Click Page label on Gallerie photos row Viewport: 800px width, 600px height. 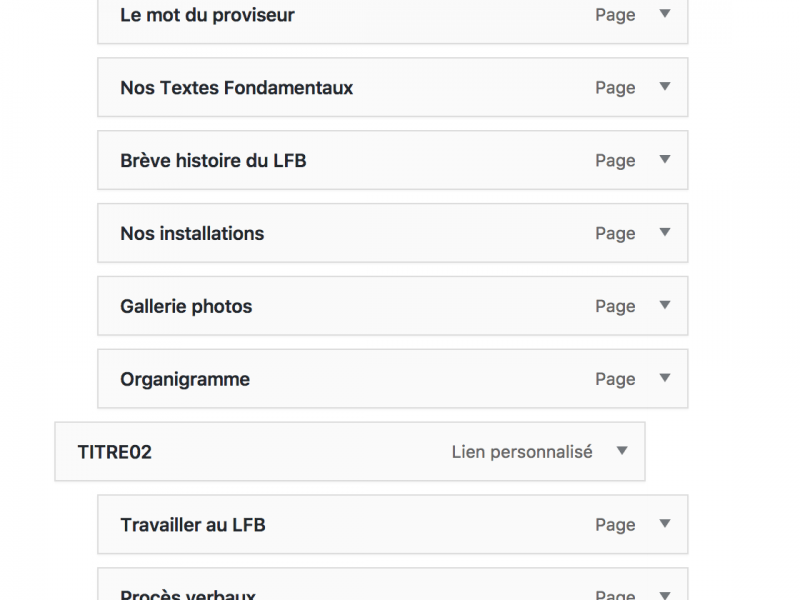(615, 307)
